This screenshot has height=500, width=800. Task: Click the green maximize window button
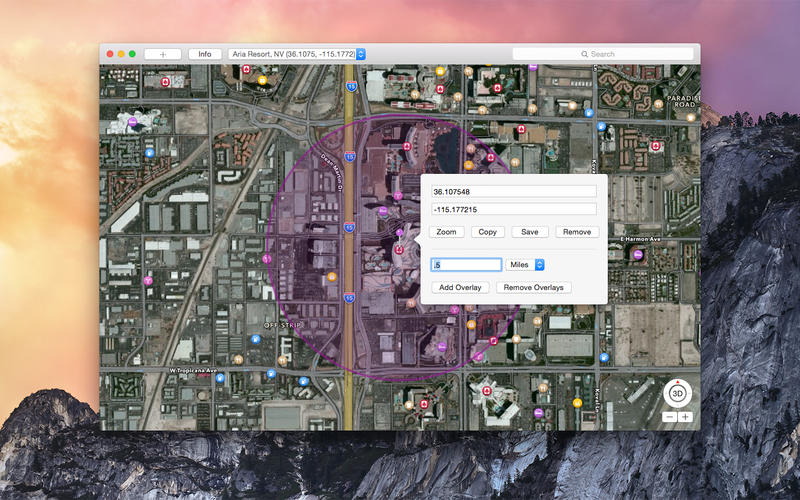tap(132, 54)
